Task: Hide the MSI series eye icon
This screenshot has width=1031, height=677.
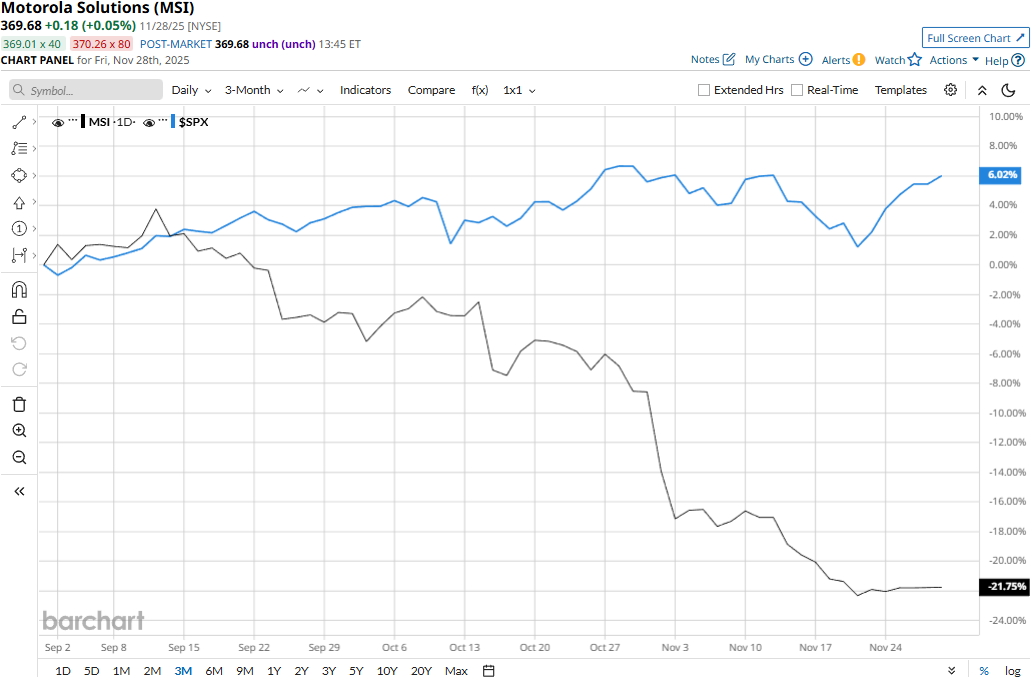Action: (58, 123)
